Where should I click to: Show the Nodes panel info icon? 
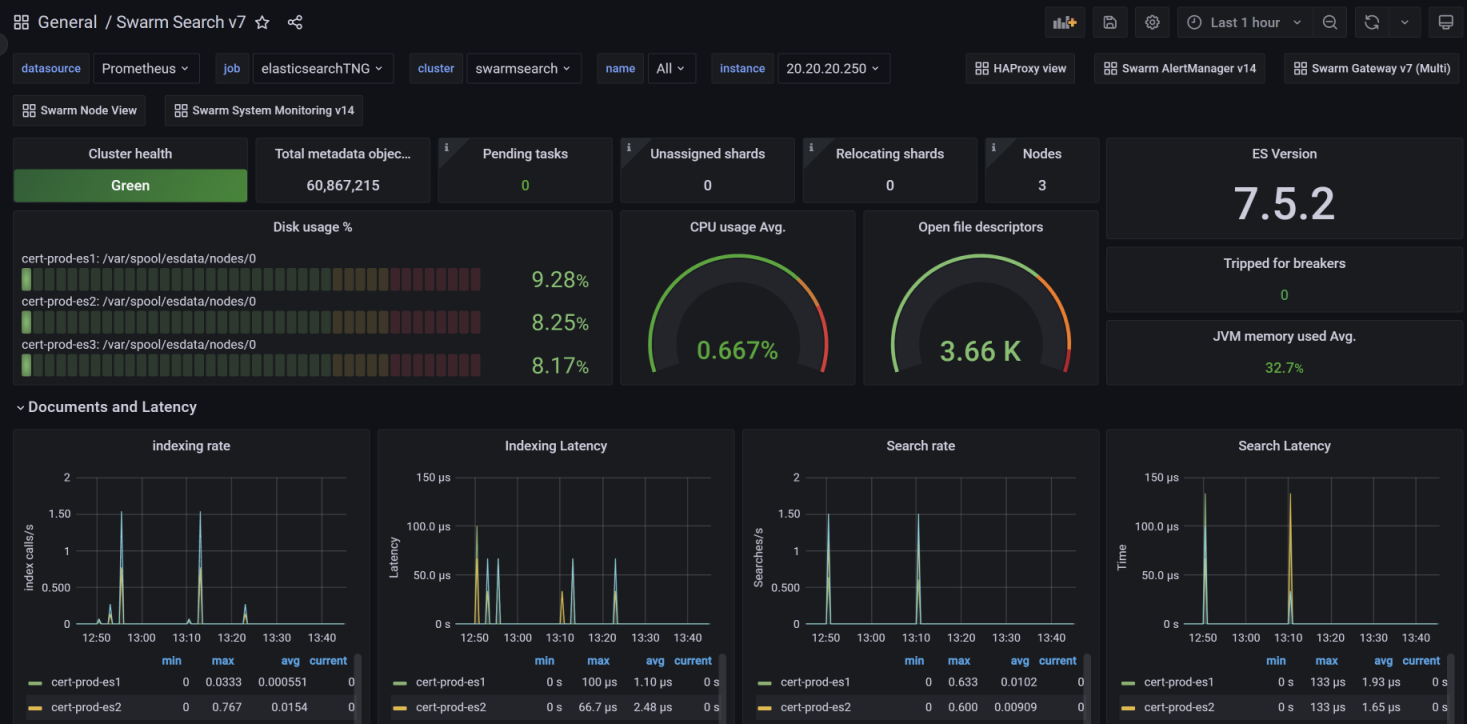pos(993,147)
